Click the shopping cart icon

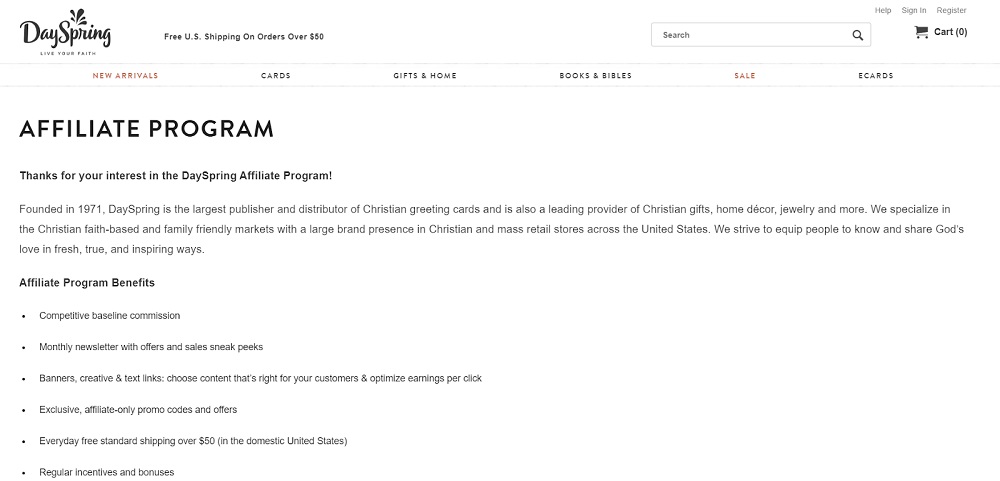[921, 32]
